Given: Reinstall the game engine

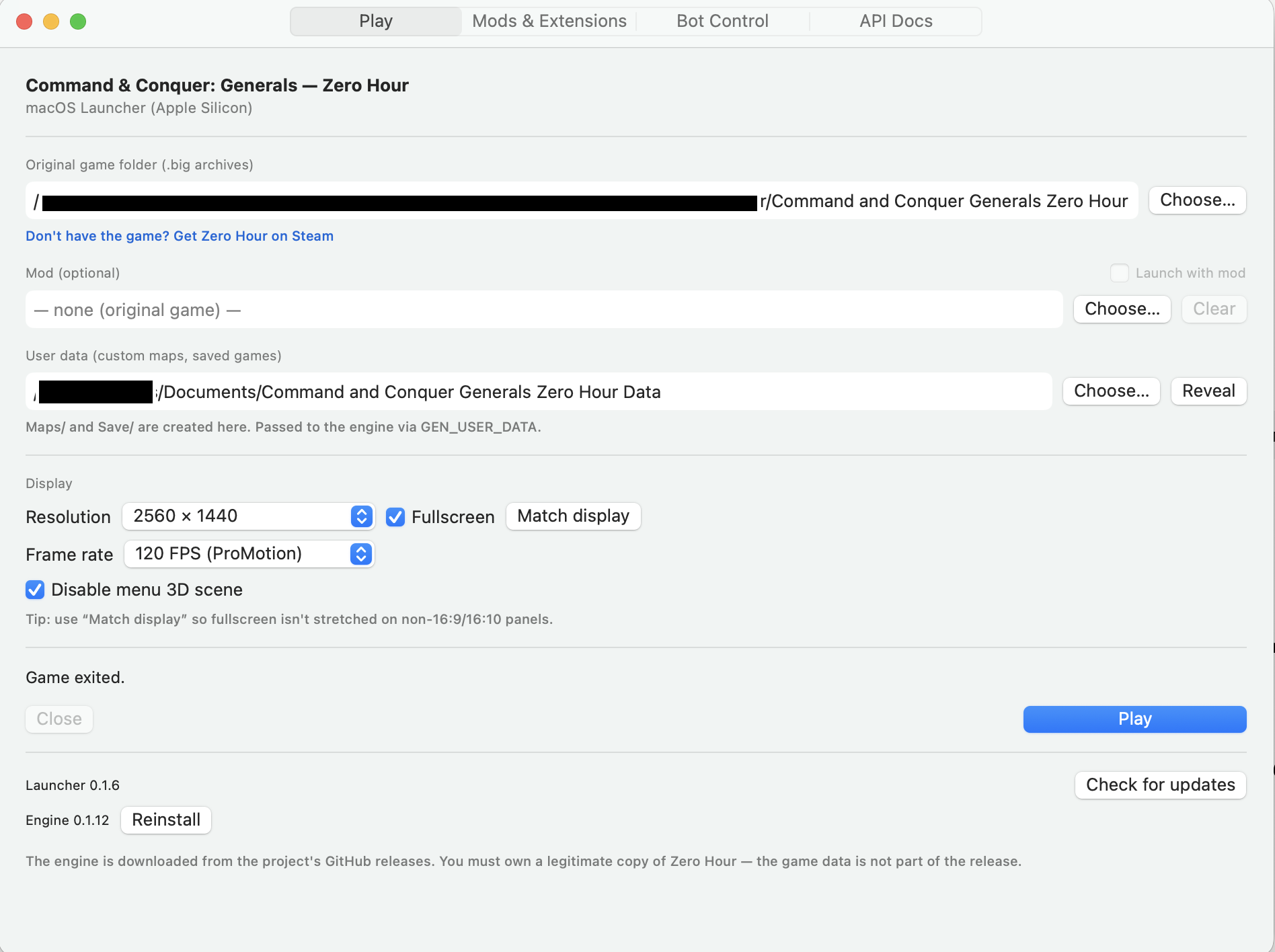Looking at the screenshot, I should click(166, 820).
